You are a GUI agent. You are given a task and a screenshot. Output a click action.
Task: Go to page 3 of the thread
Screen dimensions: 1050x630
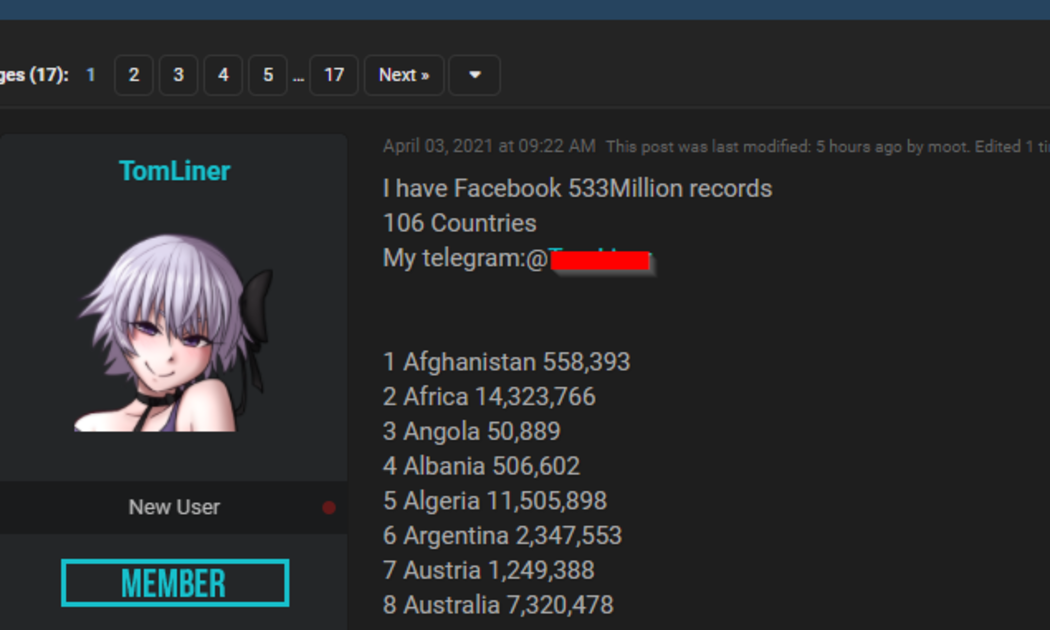click(178, 75)
